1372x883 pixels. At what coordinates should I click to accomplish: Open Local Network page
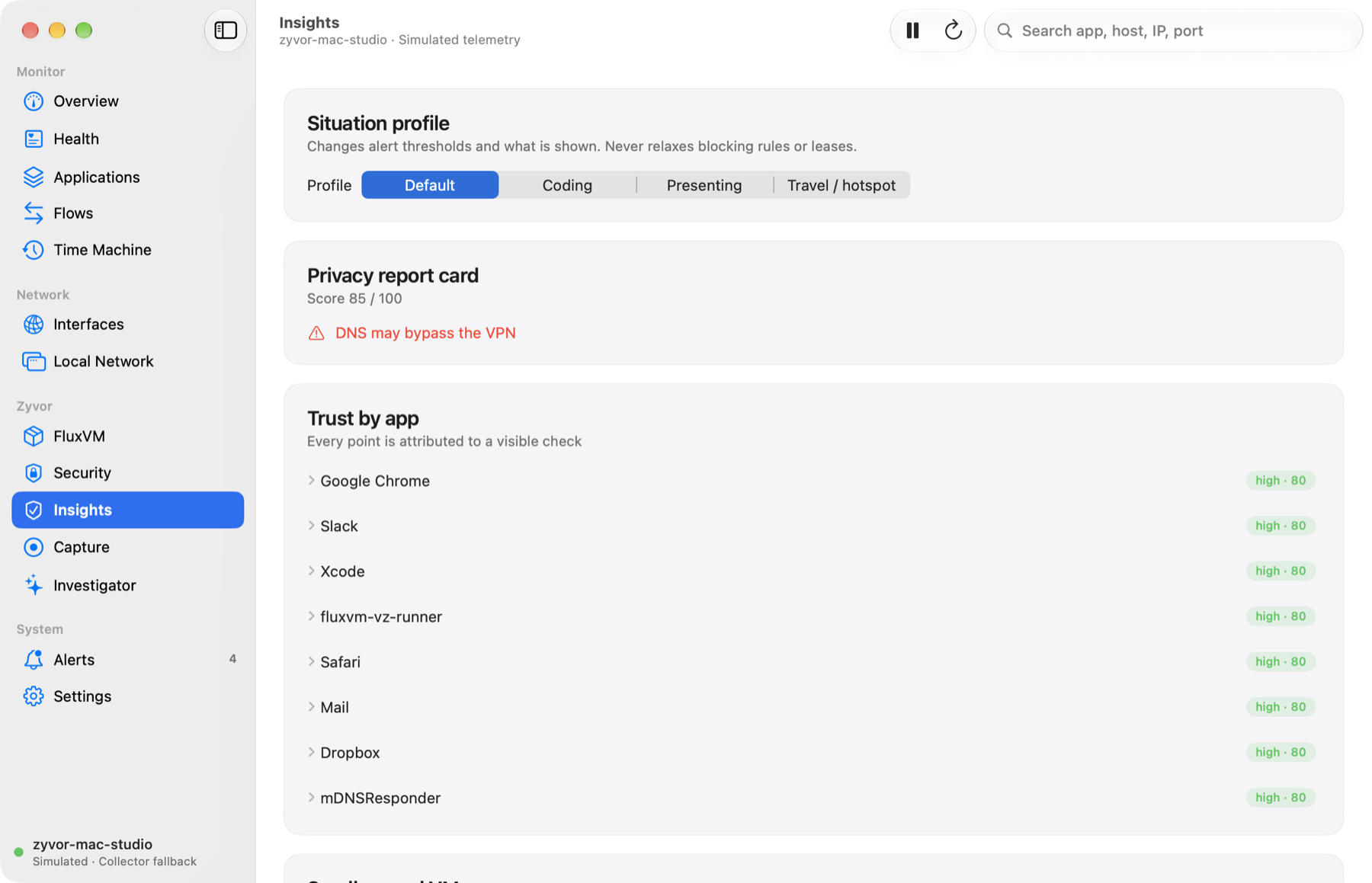point(128,361)
